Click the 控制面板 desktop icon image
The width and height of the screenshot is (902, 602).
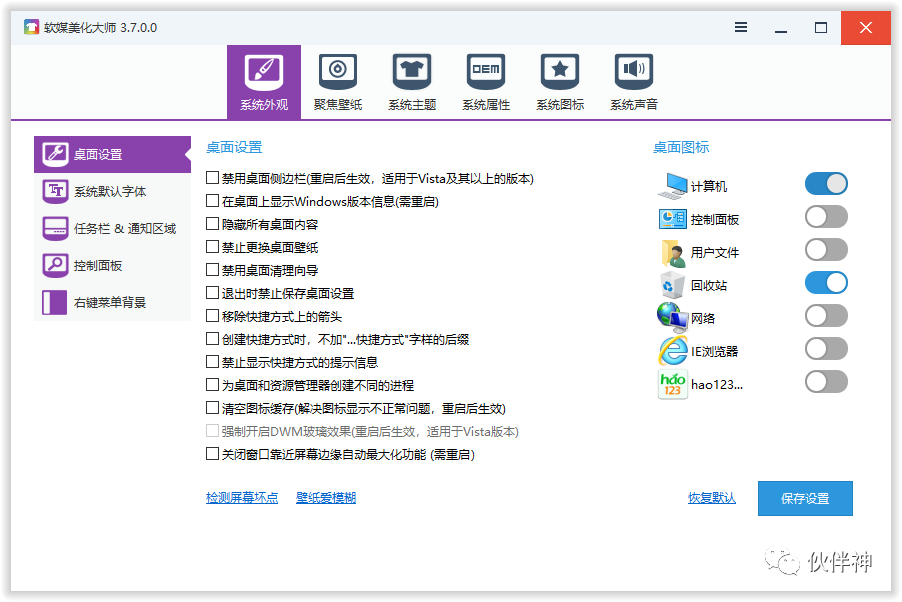pos(672,219)
